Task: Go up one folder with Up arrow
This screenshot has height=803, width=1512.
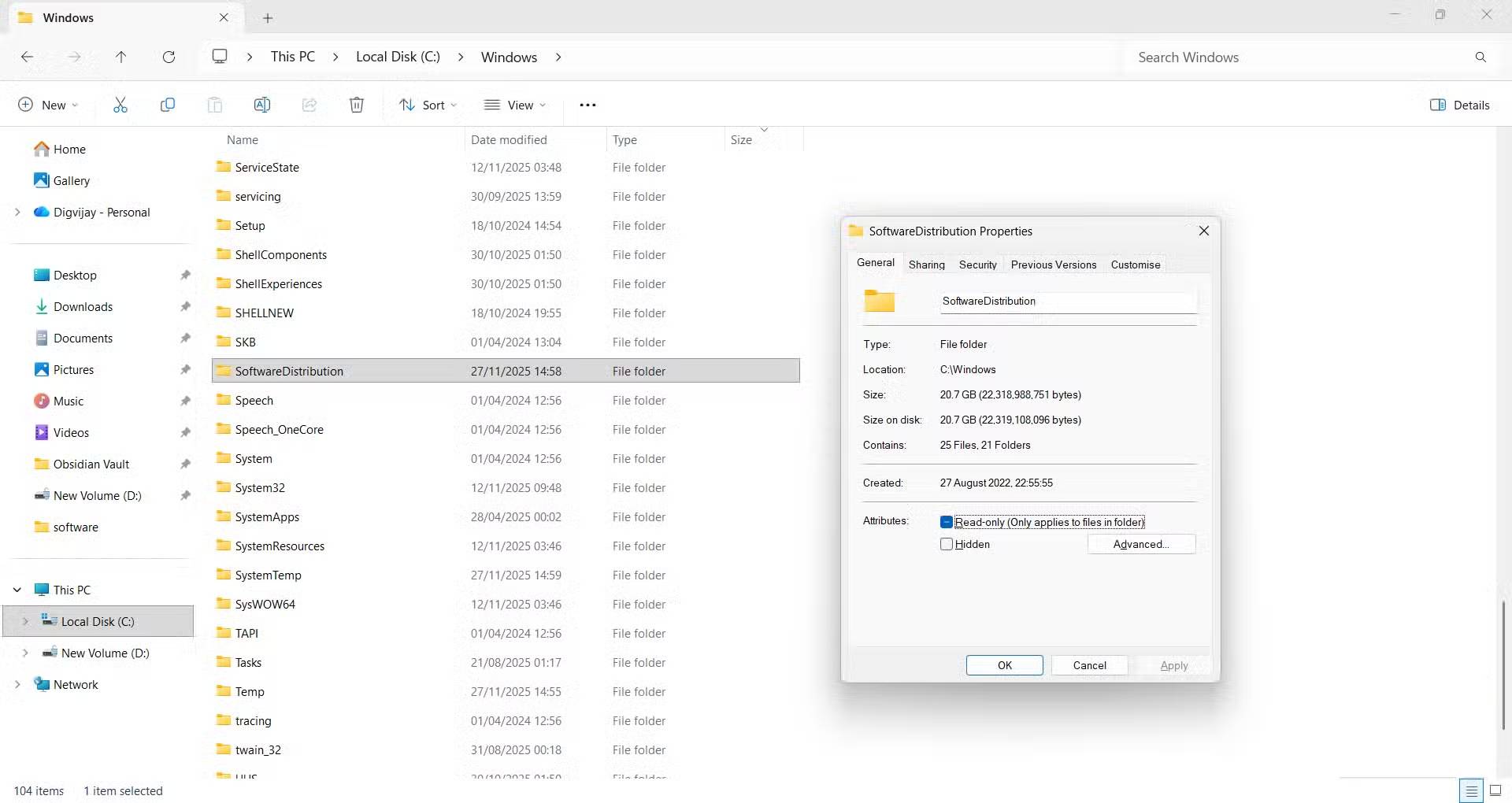Action: (120, 57)
